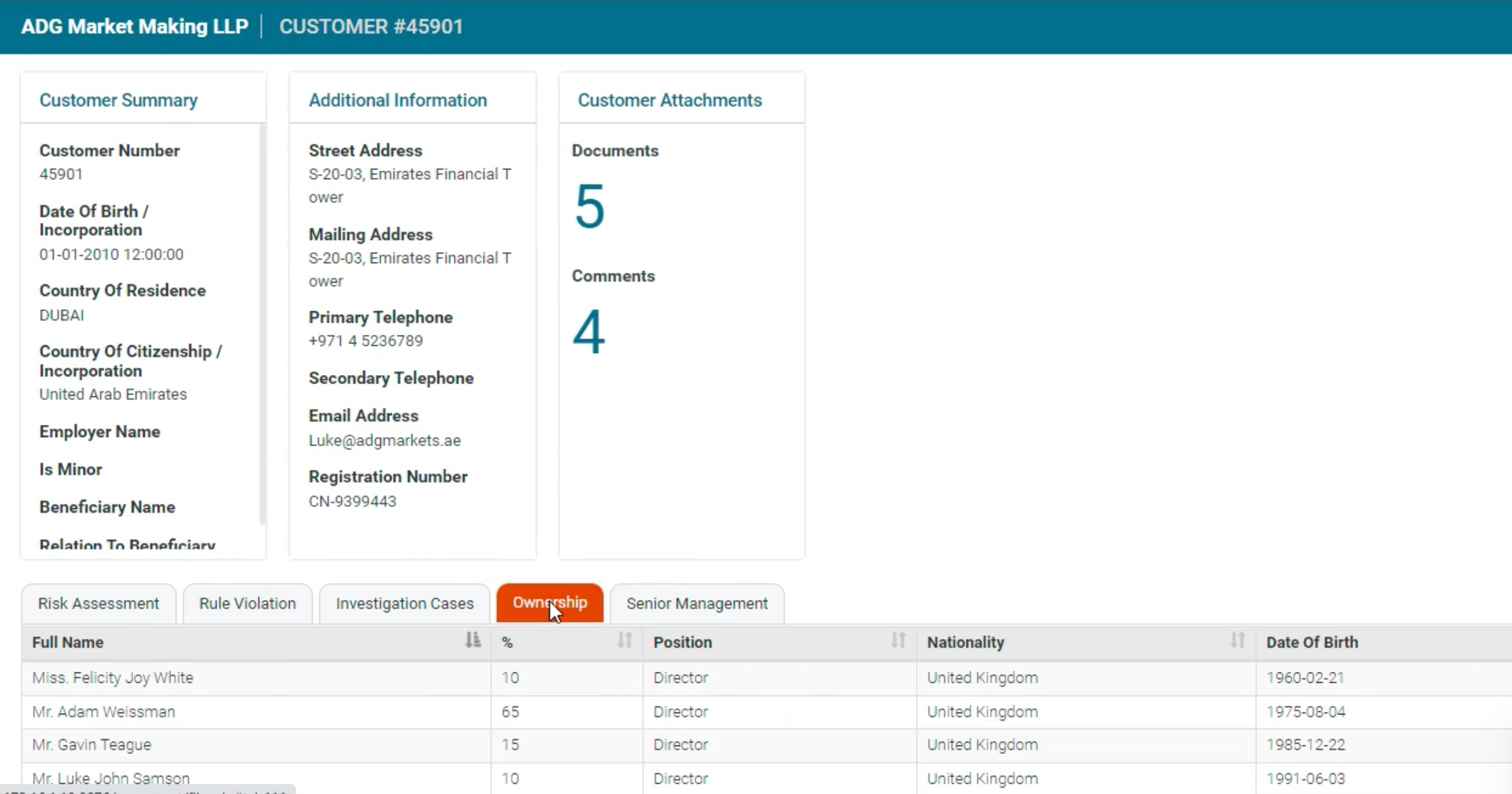Click the CUSTOMER #45901 header label
The width and height of the screenshot is (1512, 794).
pyautogui.click(x=371, y=27)
